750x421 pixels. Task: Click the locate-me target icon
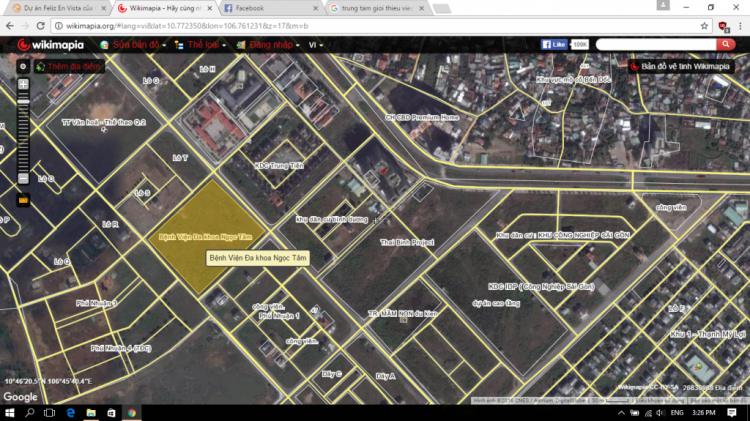click(23, 66)
